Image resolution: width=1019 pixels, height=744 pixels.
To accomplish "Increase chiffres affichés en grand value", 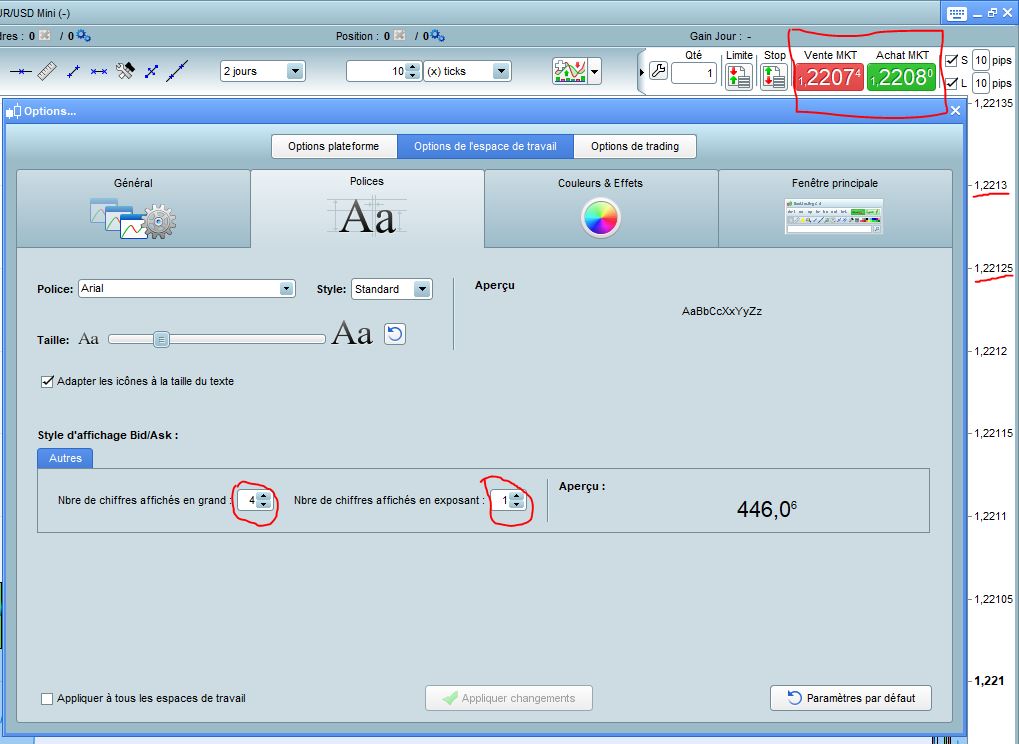I will pos(263,496).
